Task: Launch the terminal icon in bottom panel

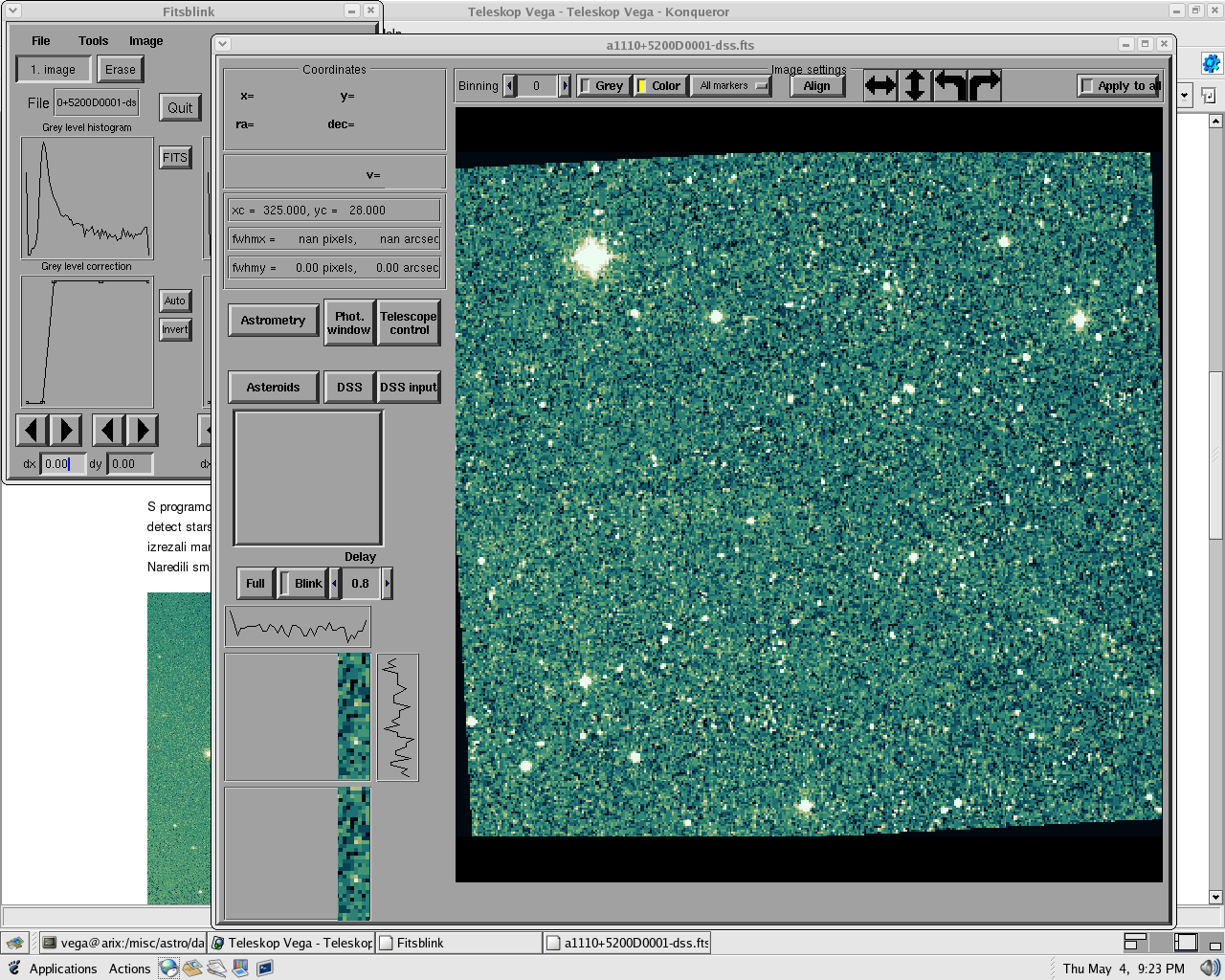Action: tap(265, 968)
